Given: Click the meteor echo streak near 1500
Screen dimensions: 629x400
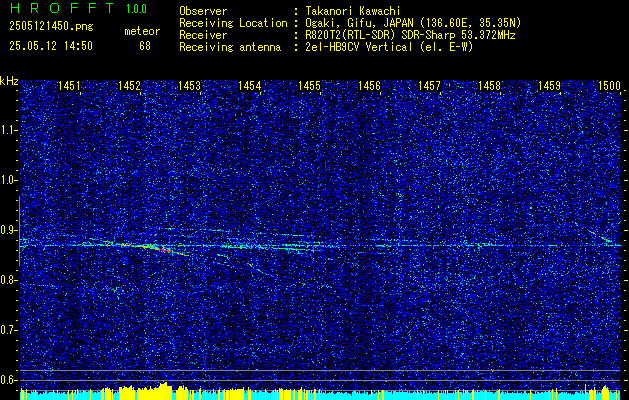Looking at the screenshot, I should pos(601,236).
